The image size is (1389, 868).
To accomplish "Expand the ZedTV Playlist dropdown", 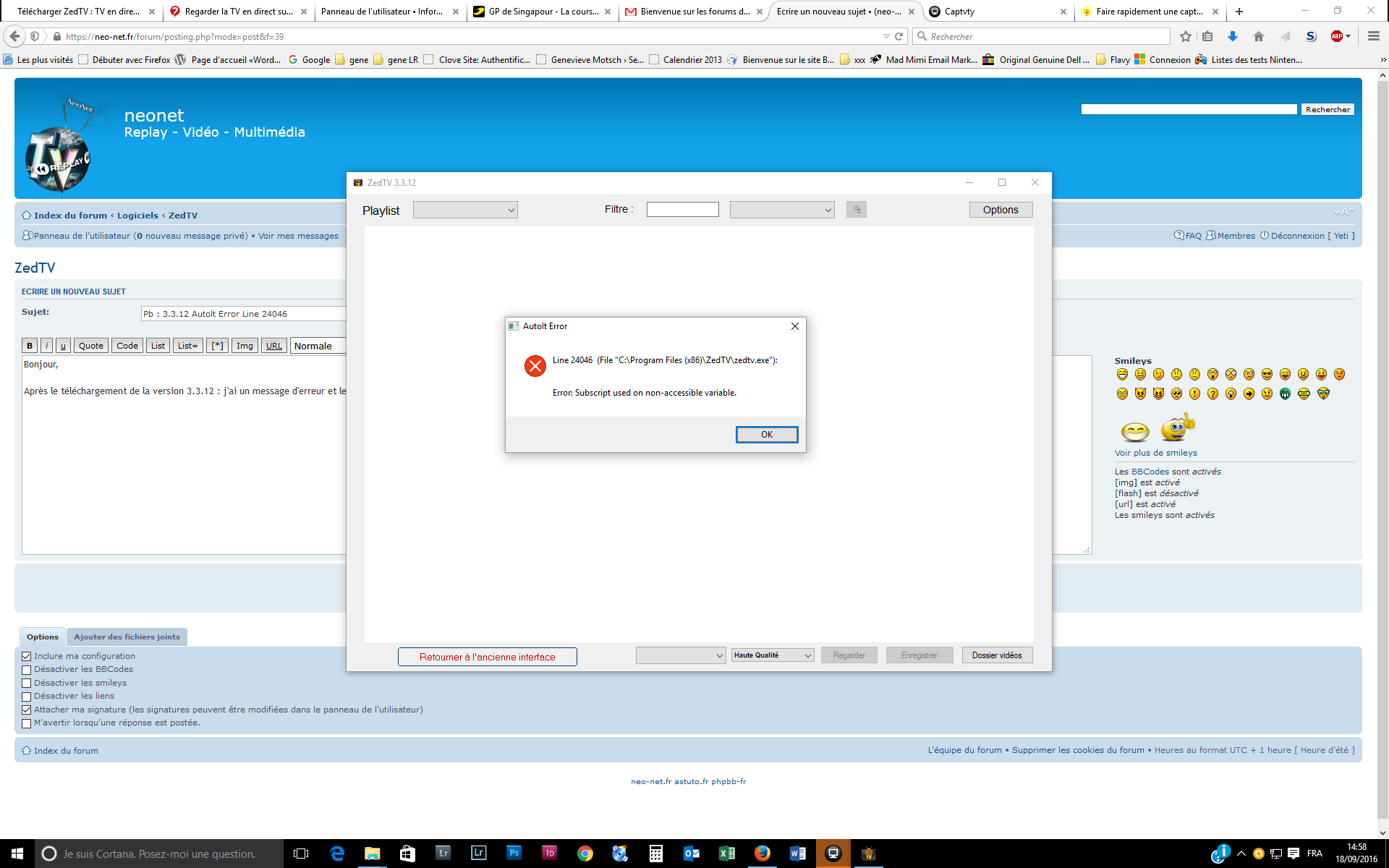I will [x=465, y=210].
